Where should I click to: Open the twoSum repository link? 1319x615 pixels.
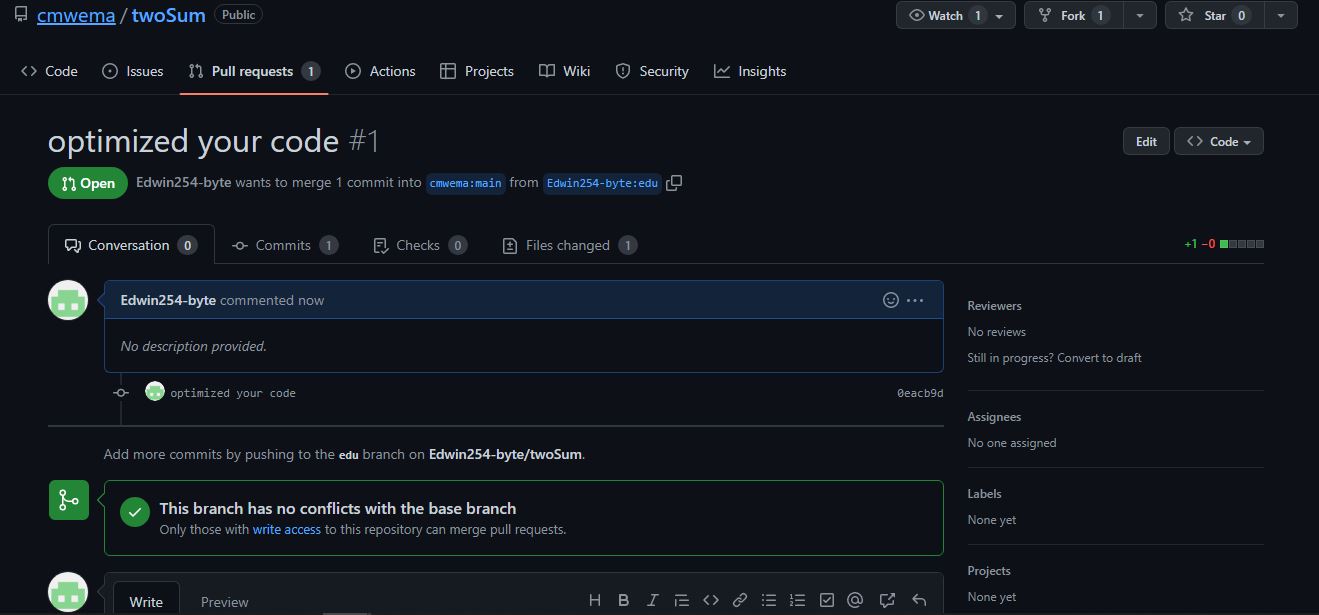click(168, 15)
